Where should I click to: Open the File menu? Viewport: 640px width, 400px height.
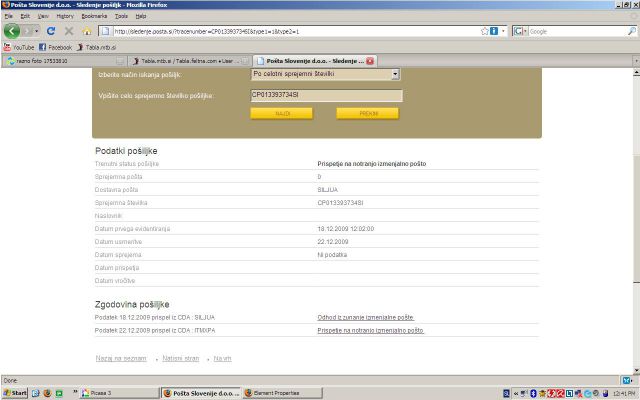pyautogui.click(x=9, y=16)
